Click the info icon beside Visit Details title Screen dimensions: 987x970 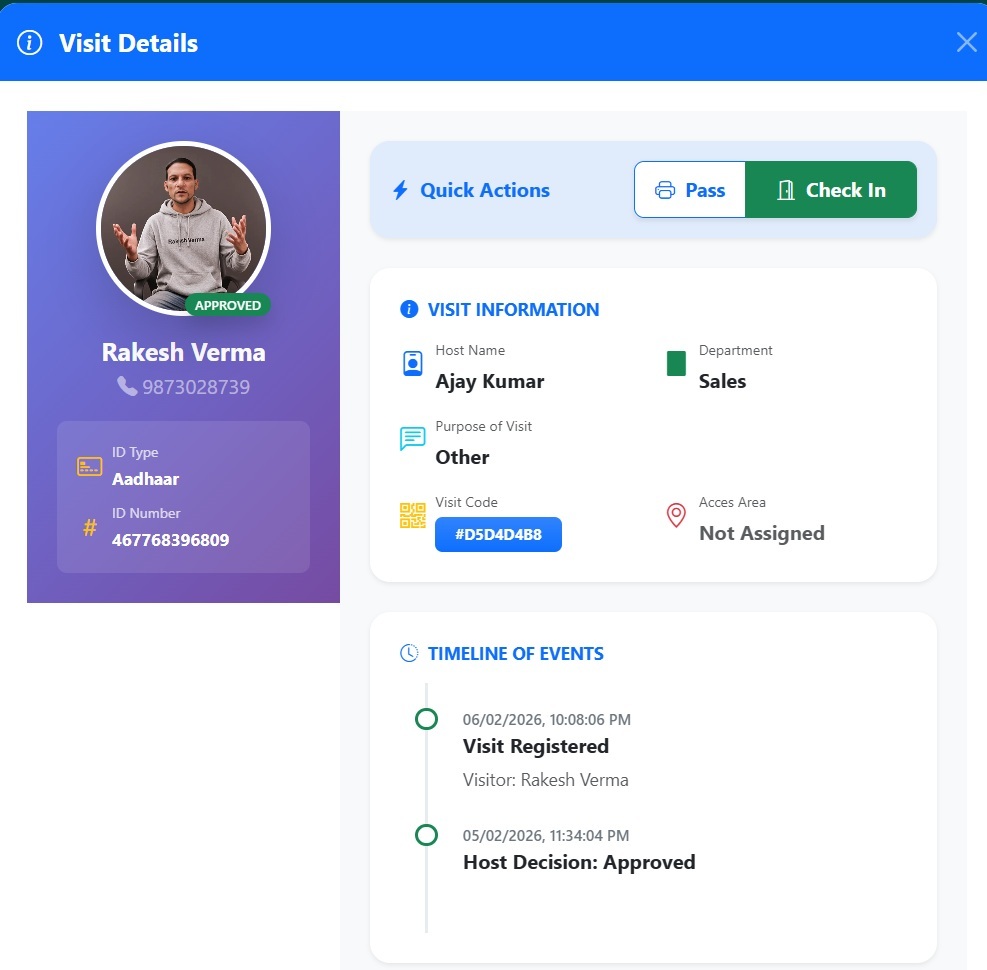[x=30, y=43]
